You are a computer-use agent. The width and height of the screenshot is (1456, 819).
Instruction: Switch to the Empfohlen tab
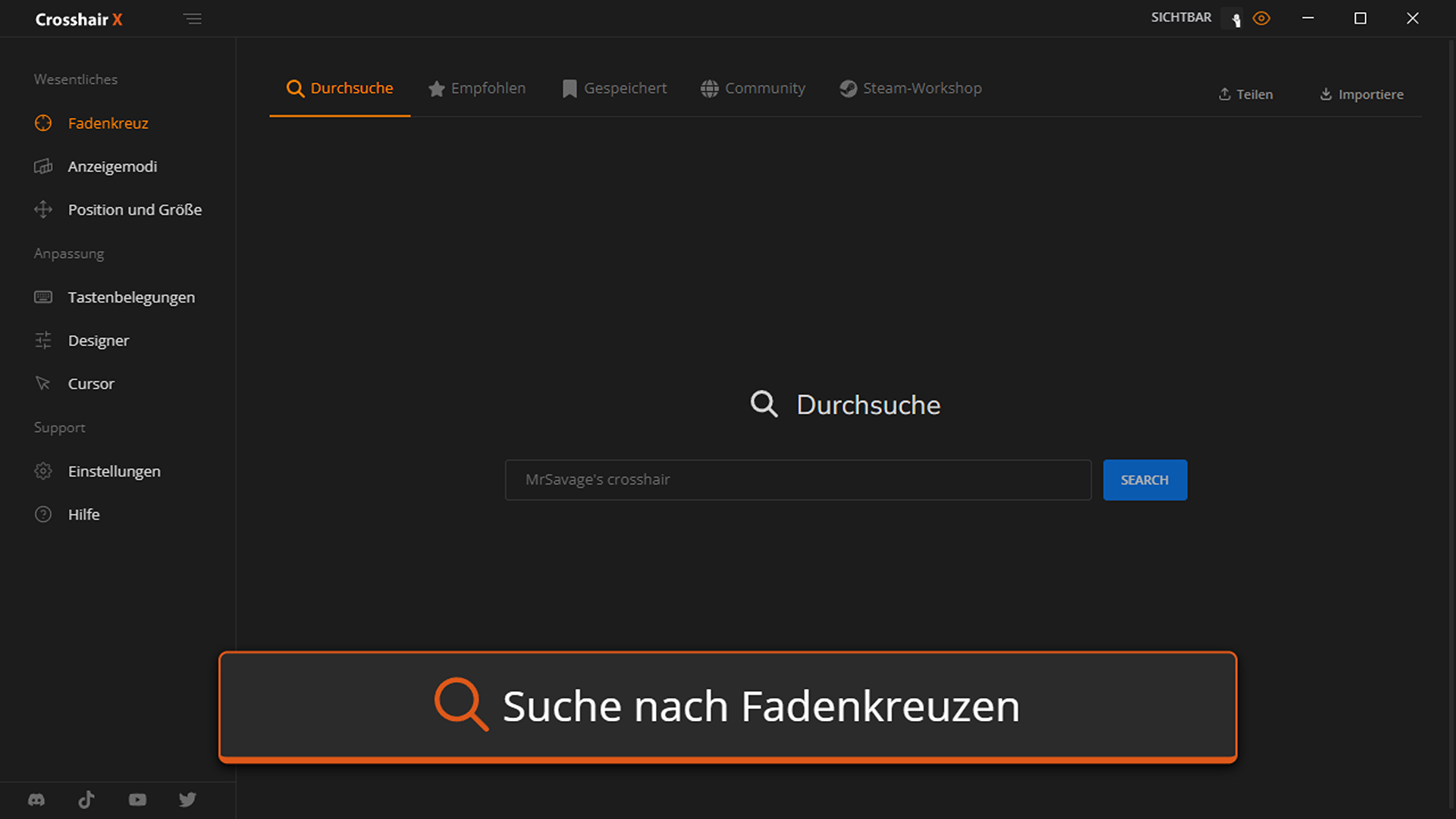(477, 88)
